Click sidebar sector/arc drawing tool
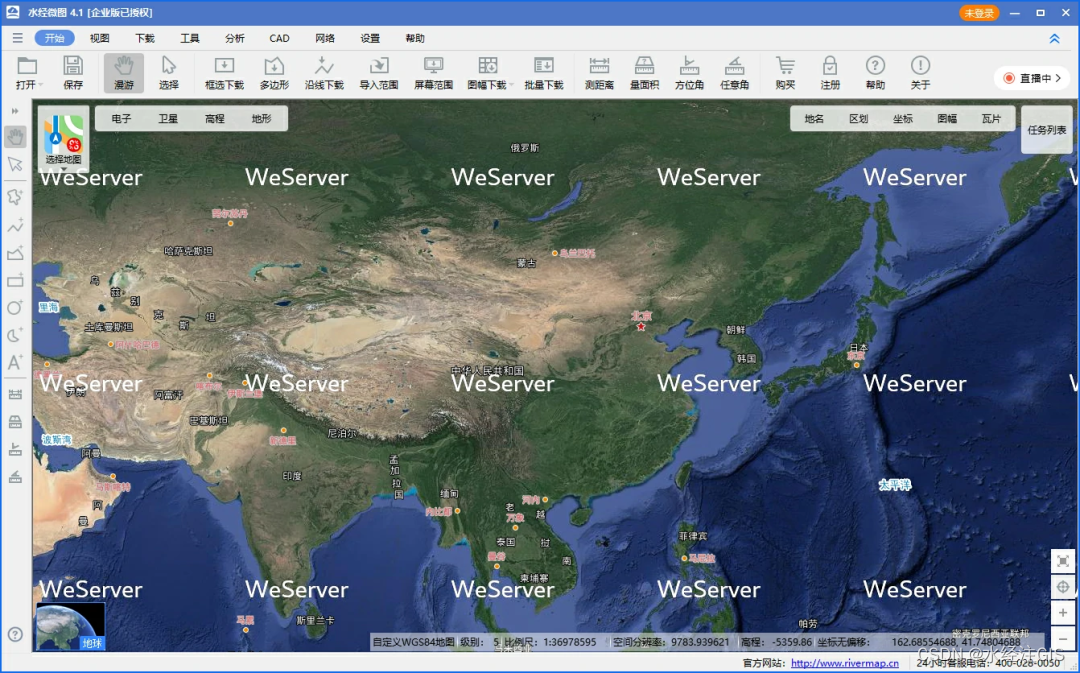This screenshot has height=673, width=1080. [15, 335]
